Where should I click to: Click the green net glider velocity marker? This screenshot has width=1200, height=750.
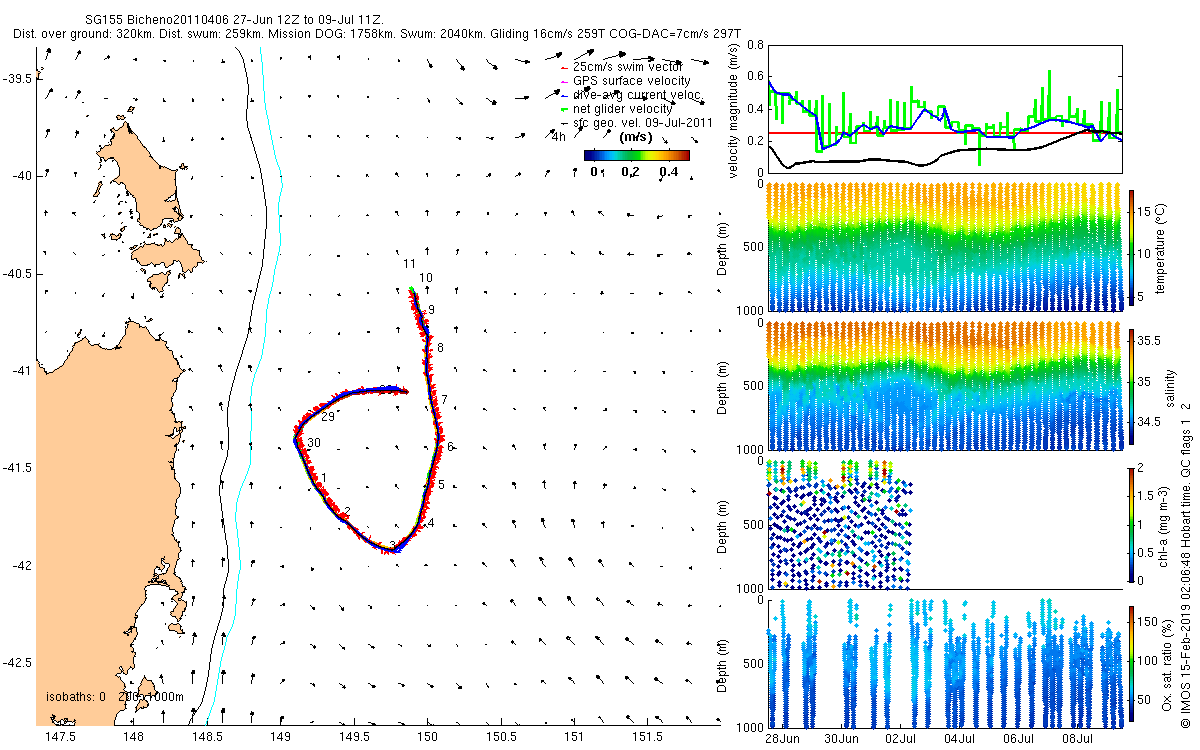coord(563,108)
